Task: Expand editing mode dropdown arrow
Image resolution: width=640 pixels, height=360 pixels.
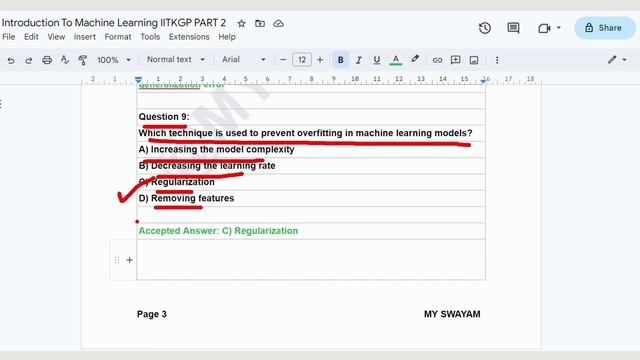Action: [x=624, y=60]
